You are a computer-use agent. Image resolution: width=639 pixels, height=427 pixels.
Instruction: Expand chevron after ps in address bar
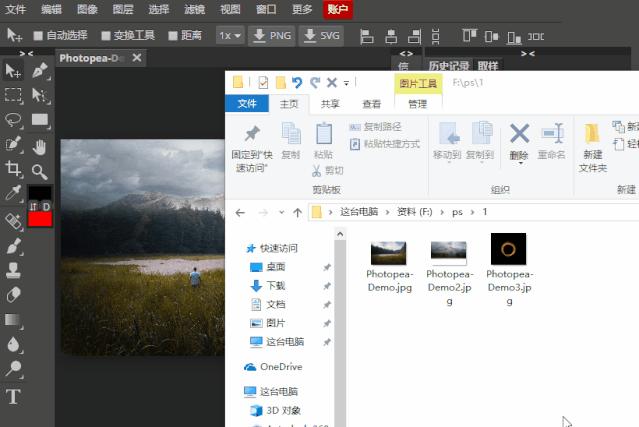click(x=472, y=212)
